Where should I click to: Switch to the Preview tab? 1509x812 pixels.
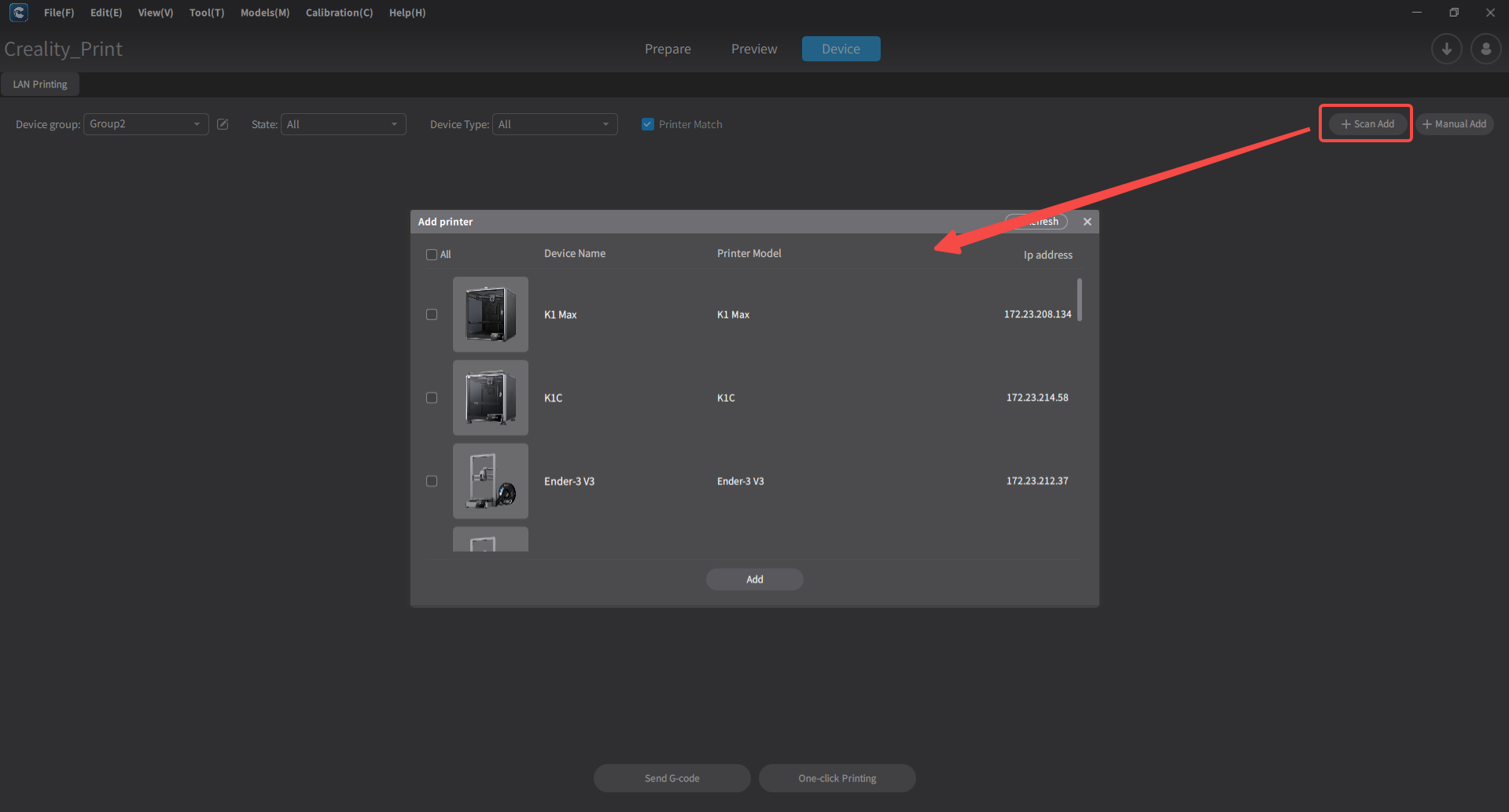coord(754,49)
